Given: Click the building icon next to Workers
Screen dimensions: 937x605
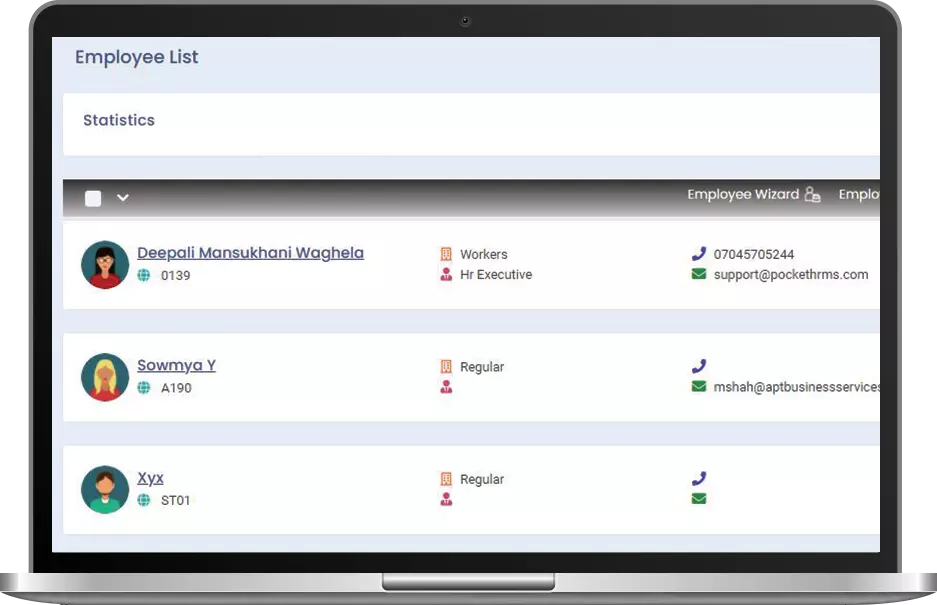Looking at the screenshot, I should coord(446,254).
